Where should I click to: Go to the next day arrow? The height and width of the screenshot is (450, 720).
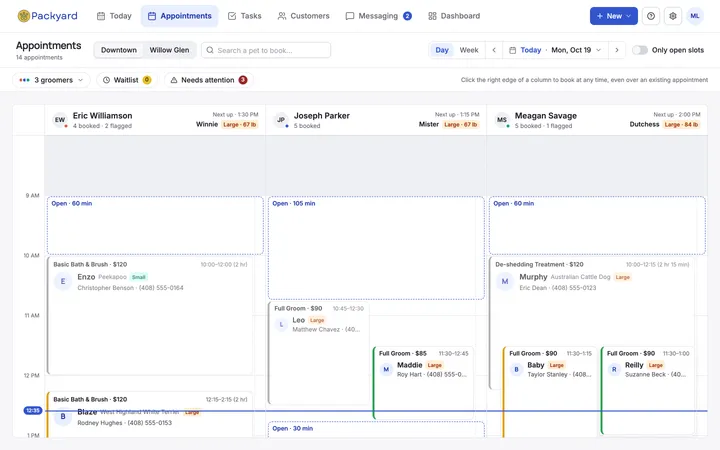[x=617, y=50]
